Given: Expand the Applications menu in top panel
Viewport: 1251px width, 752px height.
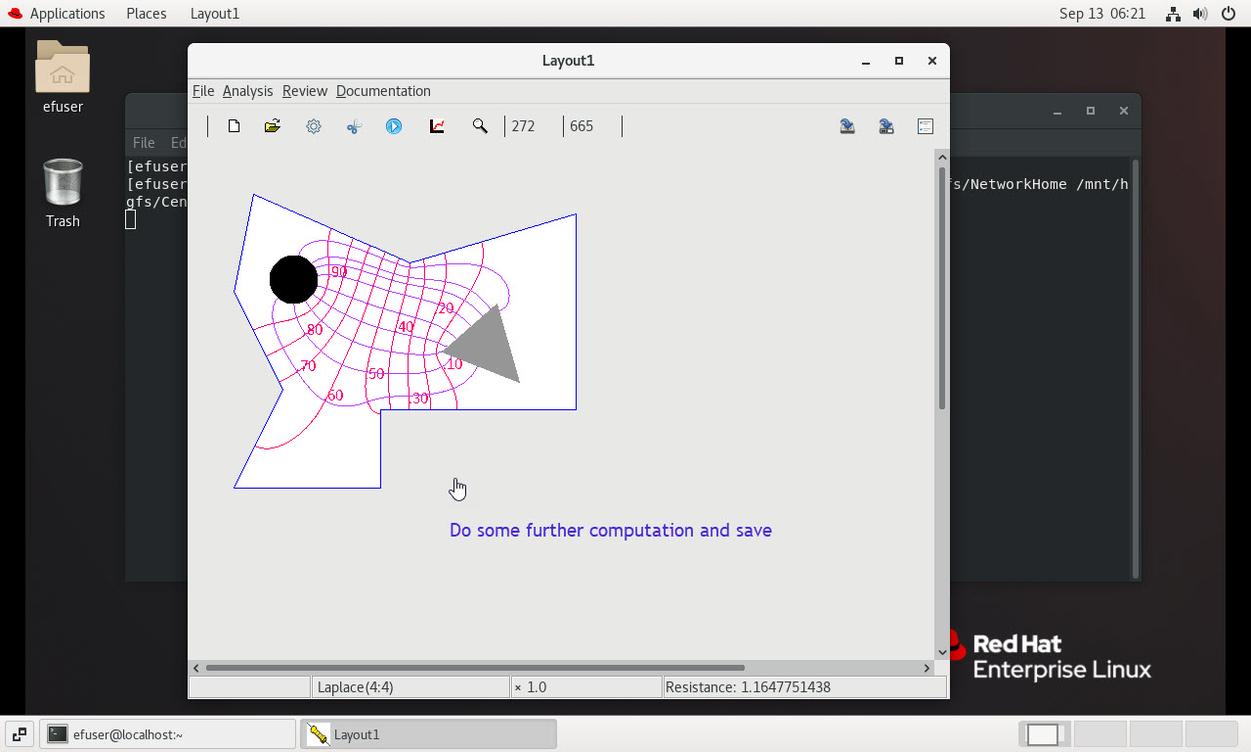Looking at the screenshot, I should [x=67, y=13].
